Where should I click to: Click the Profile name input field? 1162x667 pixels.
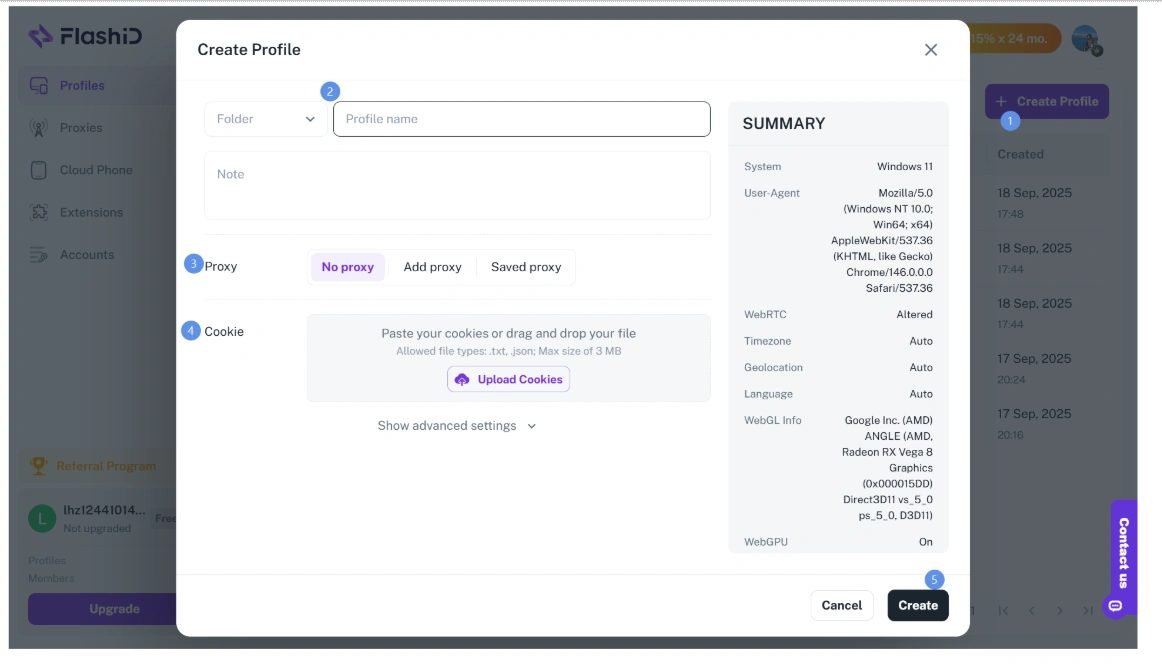coord(522,119)
